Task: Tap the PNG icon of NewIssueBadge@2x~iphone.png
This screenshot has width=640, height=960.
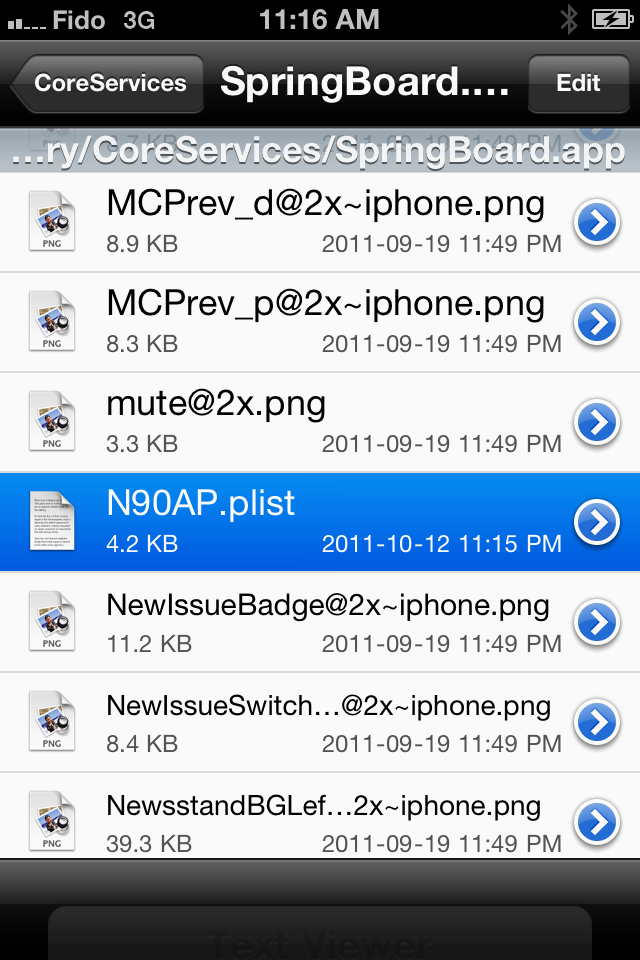Action: tap(52, 621)
